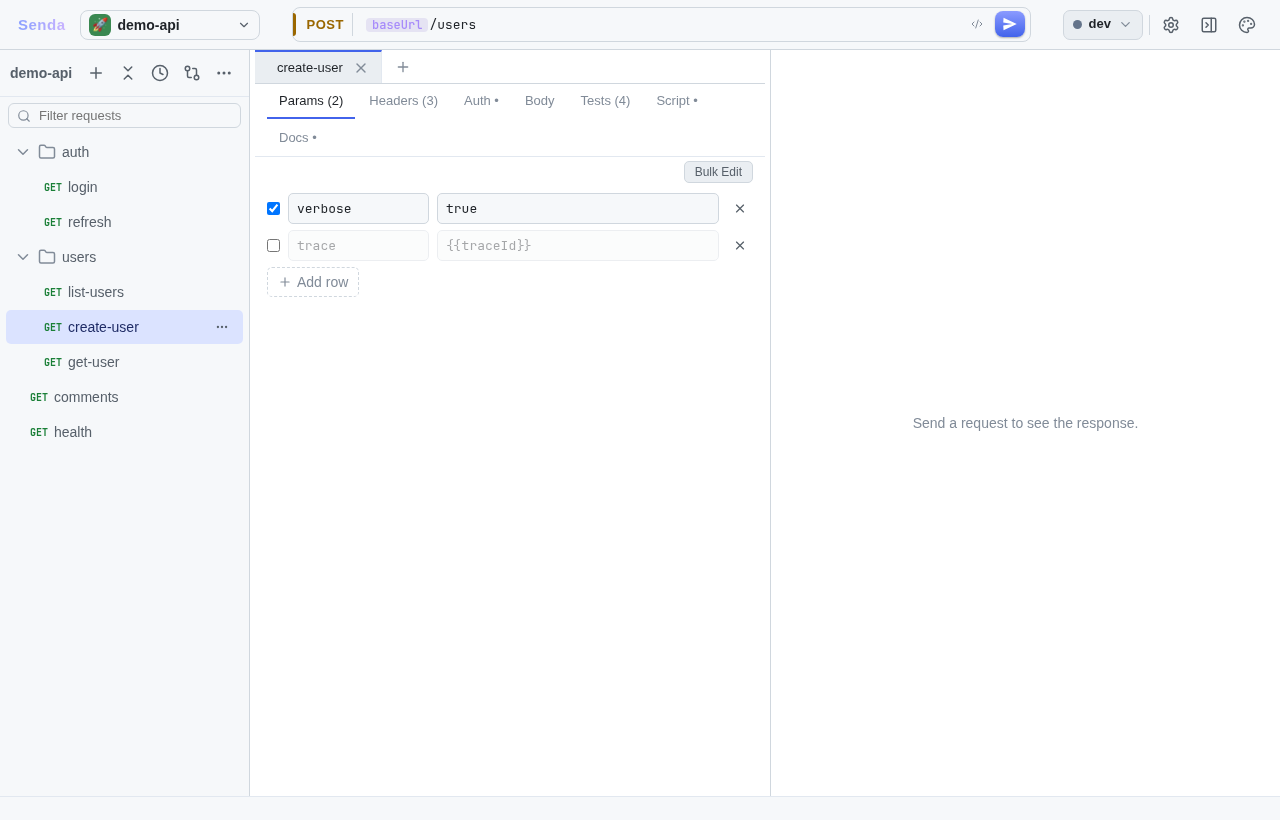The image size is (1280, 820).
Task: Focus the Filter requests field
Action: coord(125,116)
